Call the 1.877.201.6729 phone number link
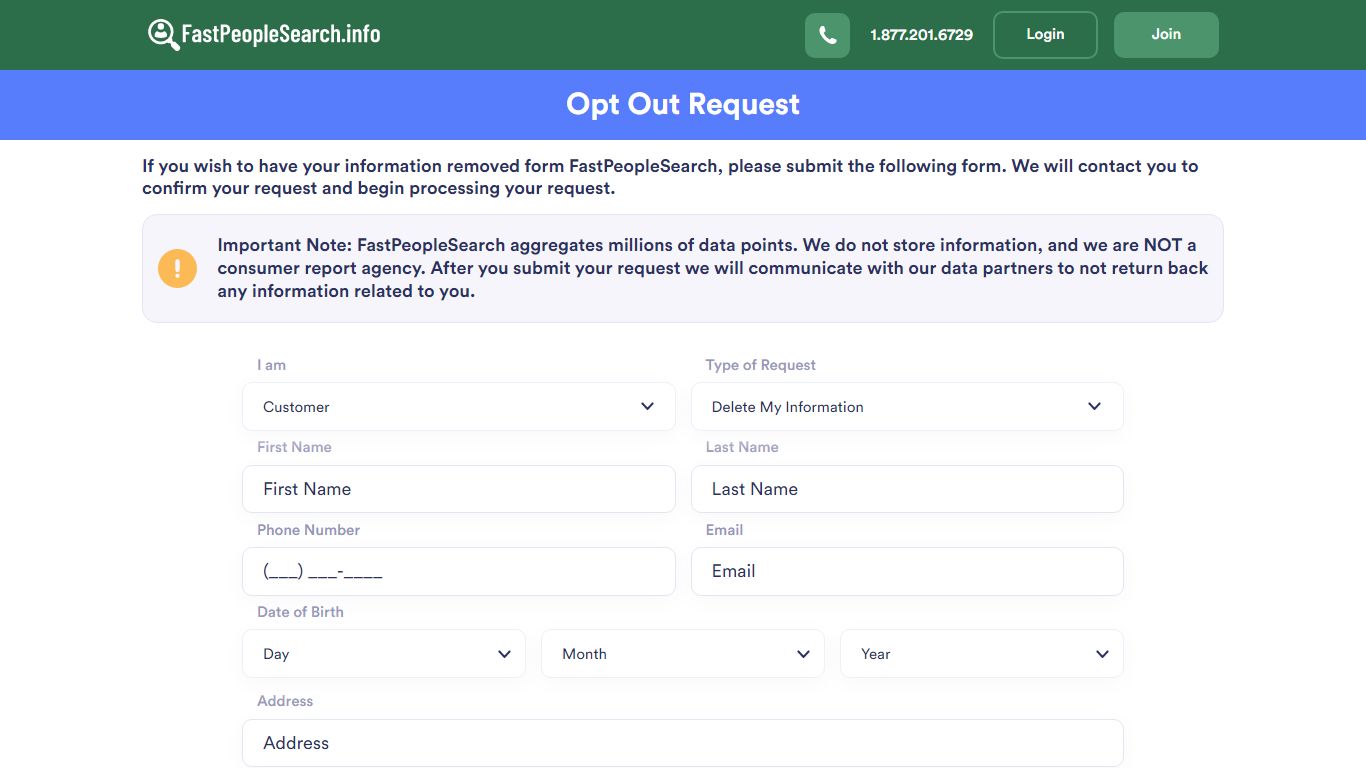 pos(921,35)
